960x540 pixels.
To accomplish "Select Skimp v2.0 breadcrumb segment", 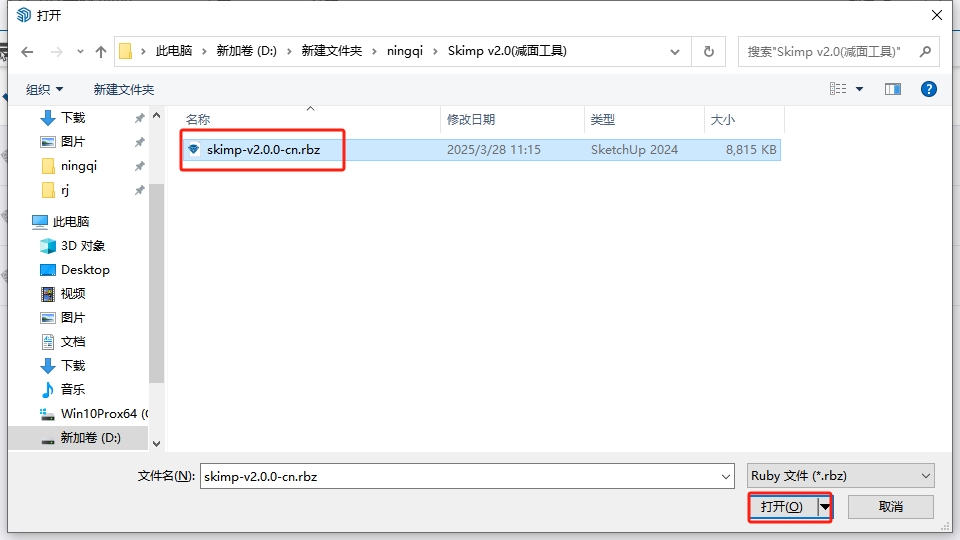I will coord(507,51).
